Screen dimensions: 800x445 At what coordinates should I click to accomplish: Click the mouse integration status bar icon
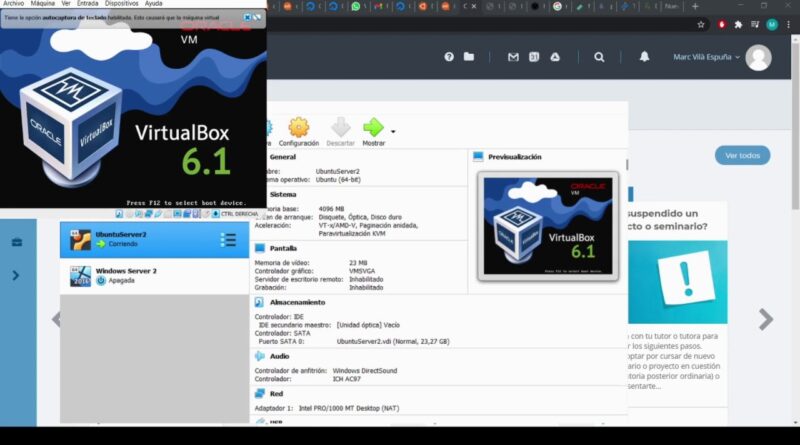click(x=206, y=214)
